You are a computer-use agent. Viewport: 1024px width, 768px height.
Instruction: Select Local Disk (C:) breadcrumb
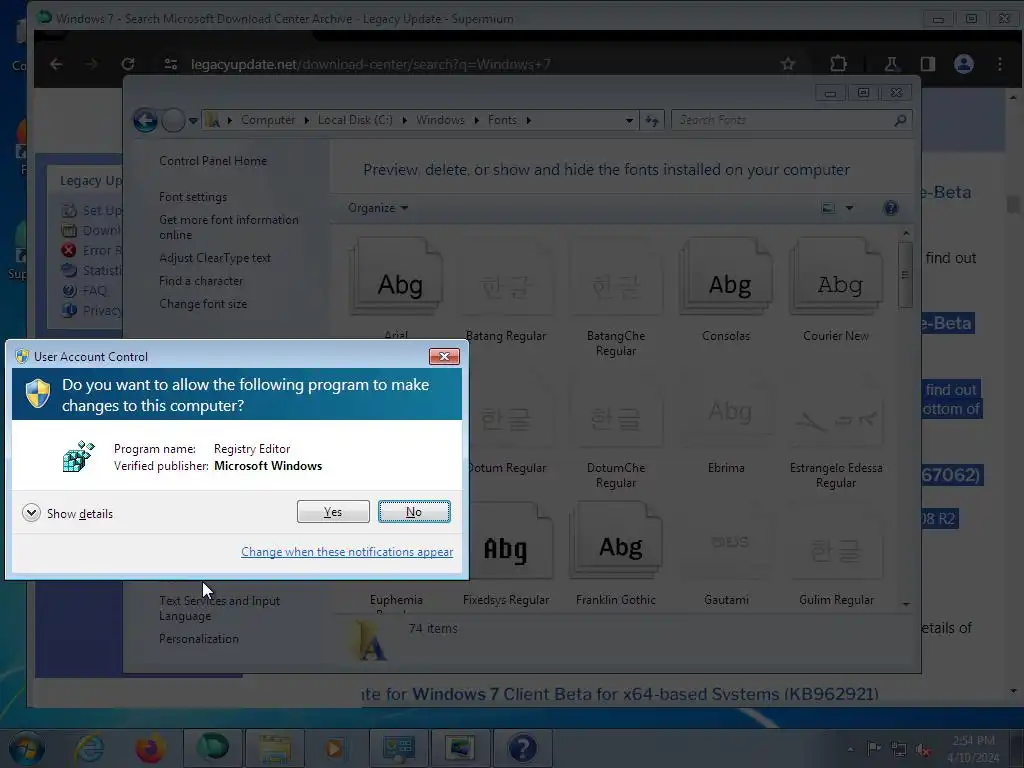pos(355,120)
